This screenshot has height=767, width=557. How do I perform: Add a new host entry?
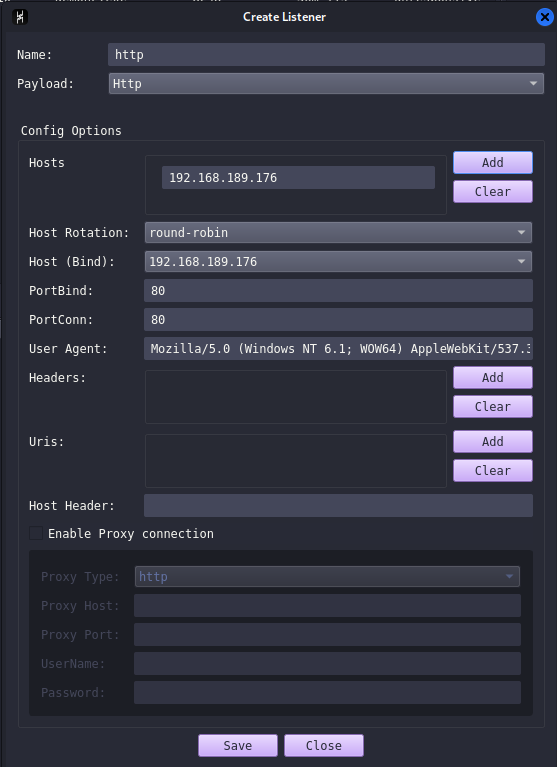tap(492, 162)
